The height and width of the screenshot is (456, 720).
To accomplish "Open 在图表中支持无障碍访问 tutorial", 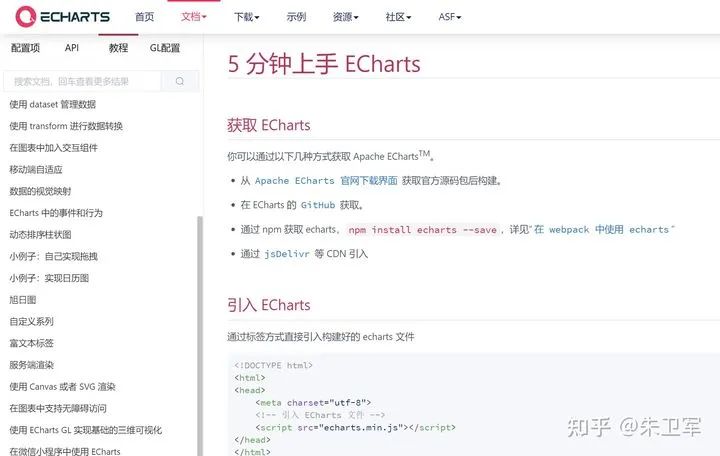I will pyautogui.click(x=58, y=408).
